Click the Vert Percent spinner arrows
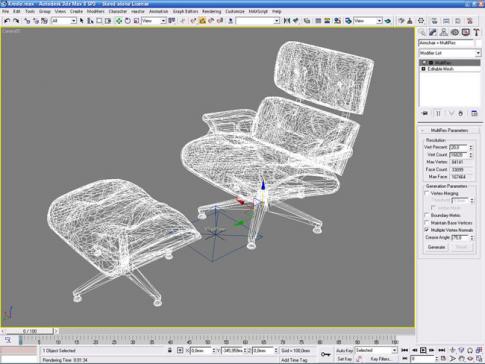The width and height of the screenshot is (485, 364). [x=471, y=147]
